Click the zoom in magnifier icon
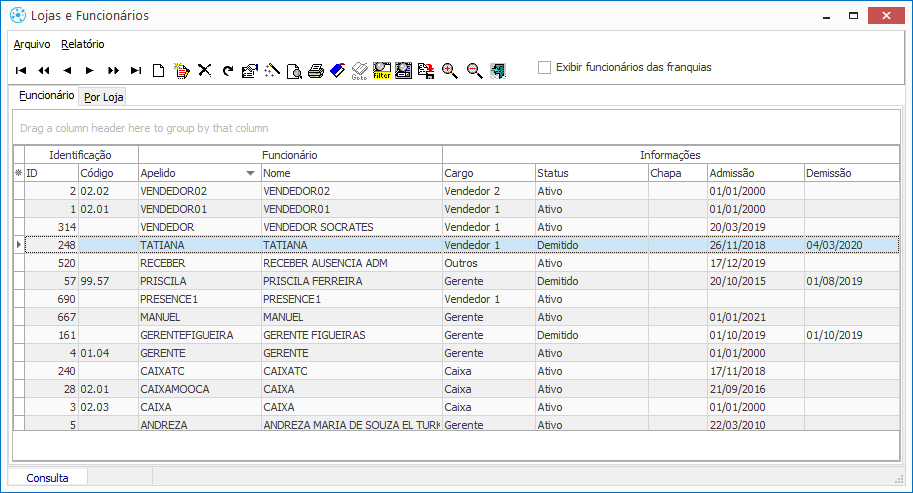The image size is (913, 493). pos(450,71)
